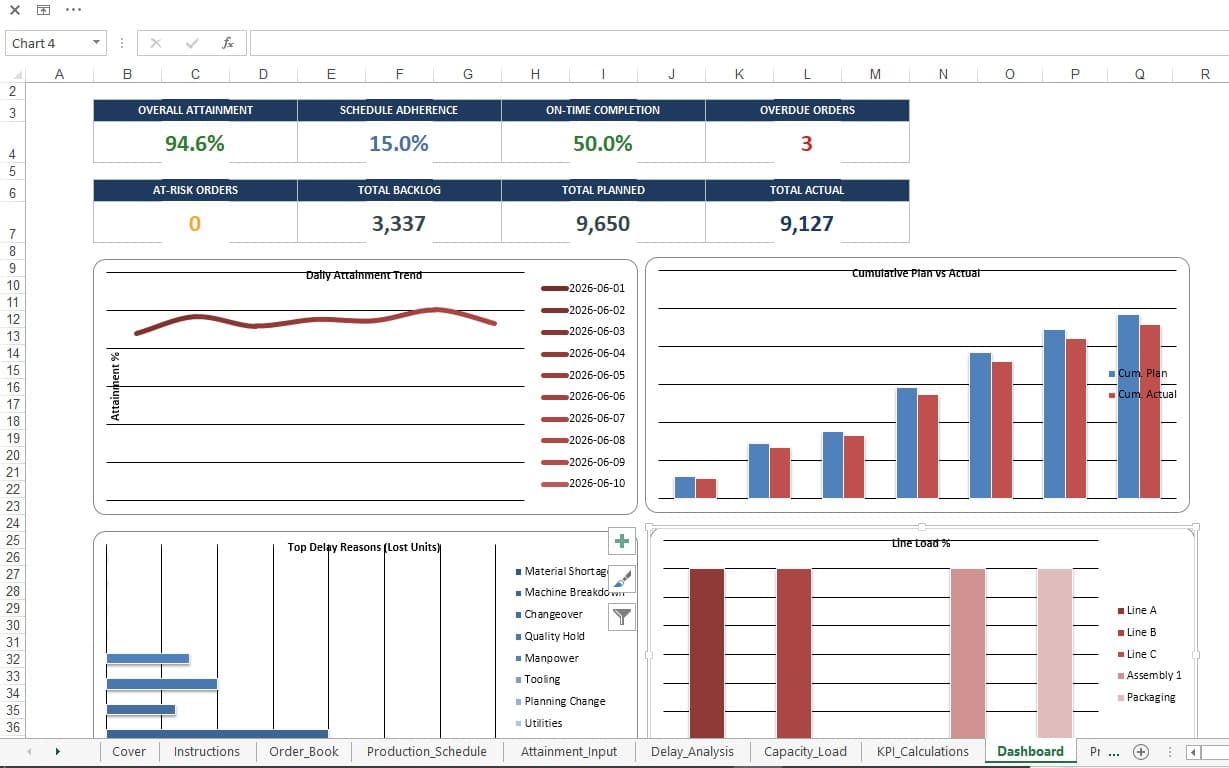This screenshot has height=768, width=1229.
Task: Select the Capacity_Load sheet tab
Action: (x=805, y=752)
